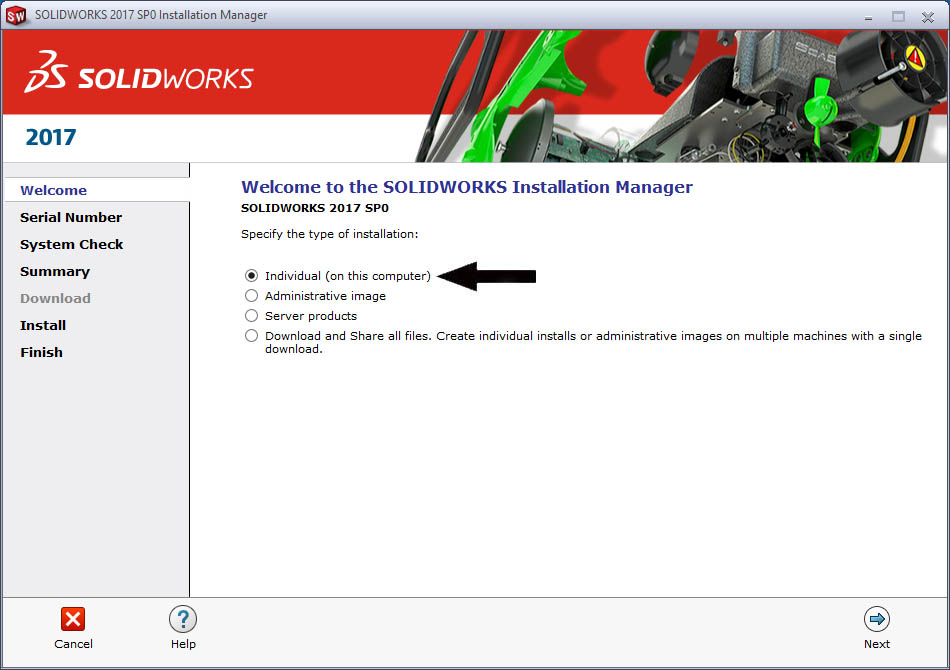
Task: Click the 'Welcome to the SOLIDWORKS Installation Manager' heading
Action: point(467,187)
